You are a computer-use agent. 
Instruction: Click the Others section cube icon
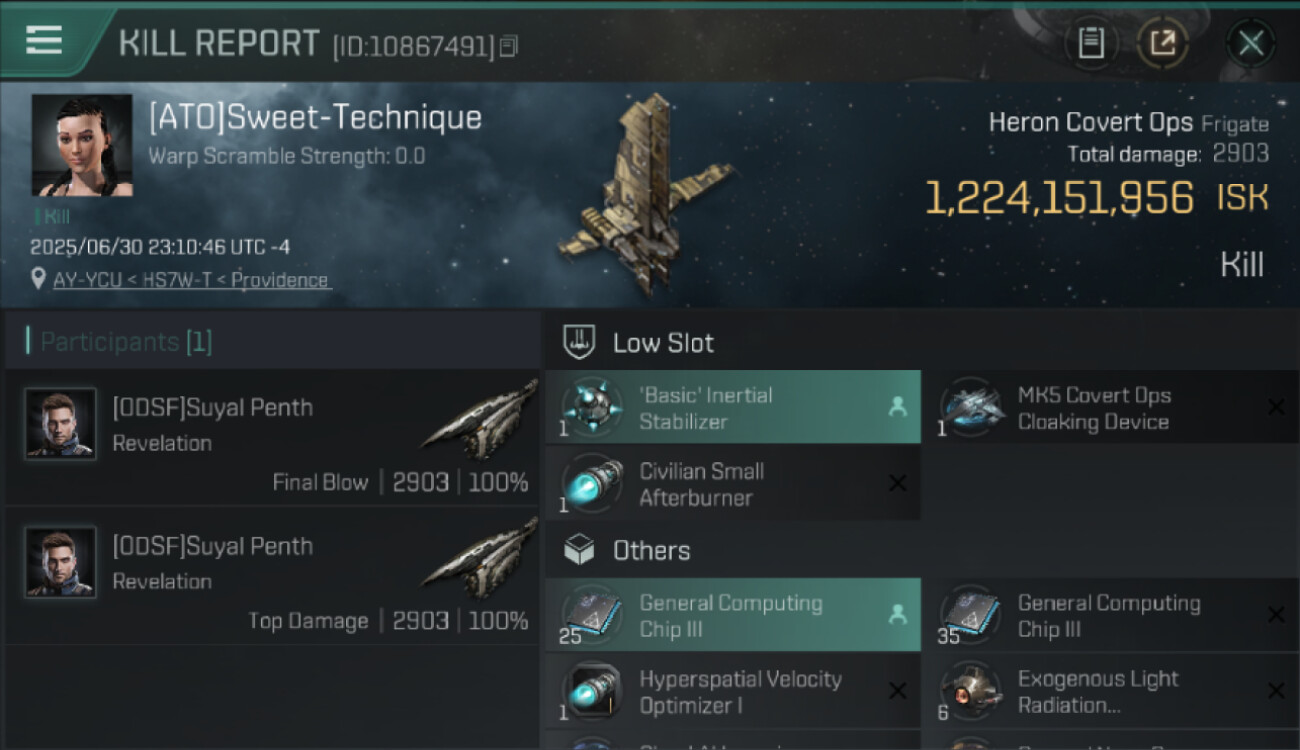point(581,550)
